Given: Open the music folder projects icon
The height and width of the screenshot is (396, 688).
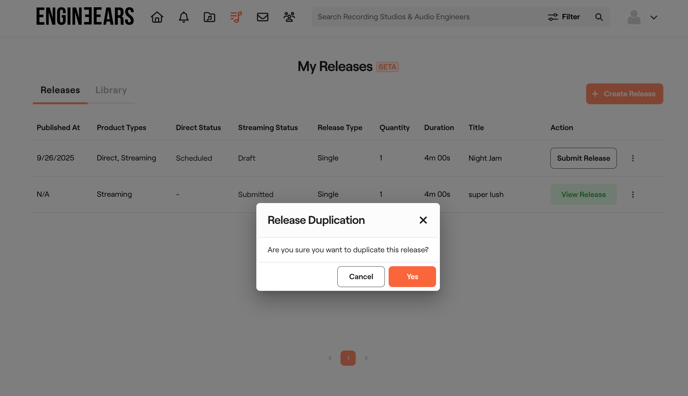Looking at the screenshot, I should pos(209,17).
